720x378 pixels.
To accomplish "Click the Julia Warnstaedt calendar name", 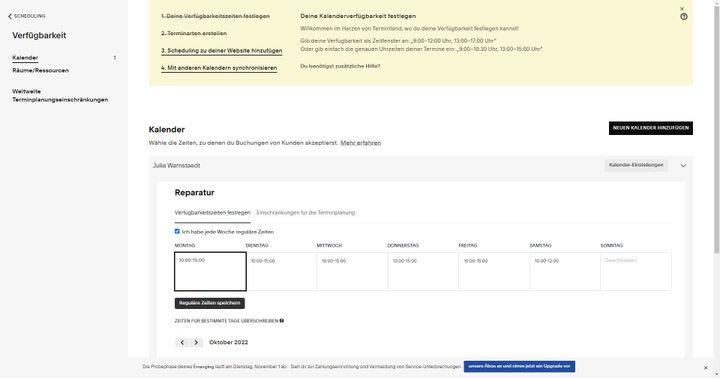I will 177,165.
